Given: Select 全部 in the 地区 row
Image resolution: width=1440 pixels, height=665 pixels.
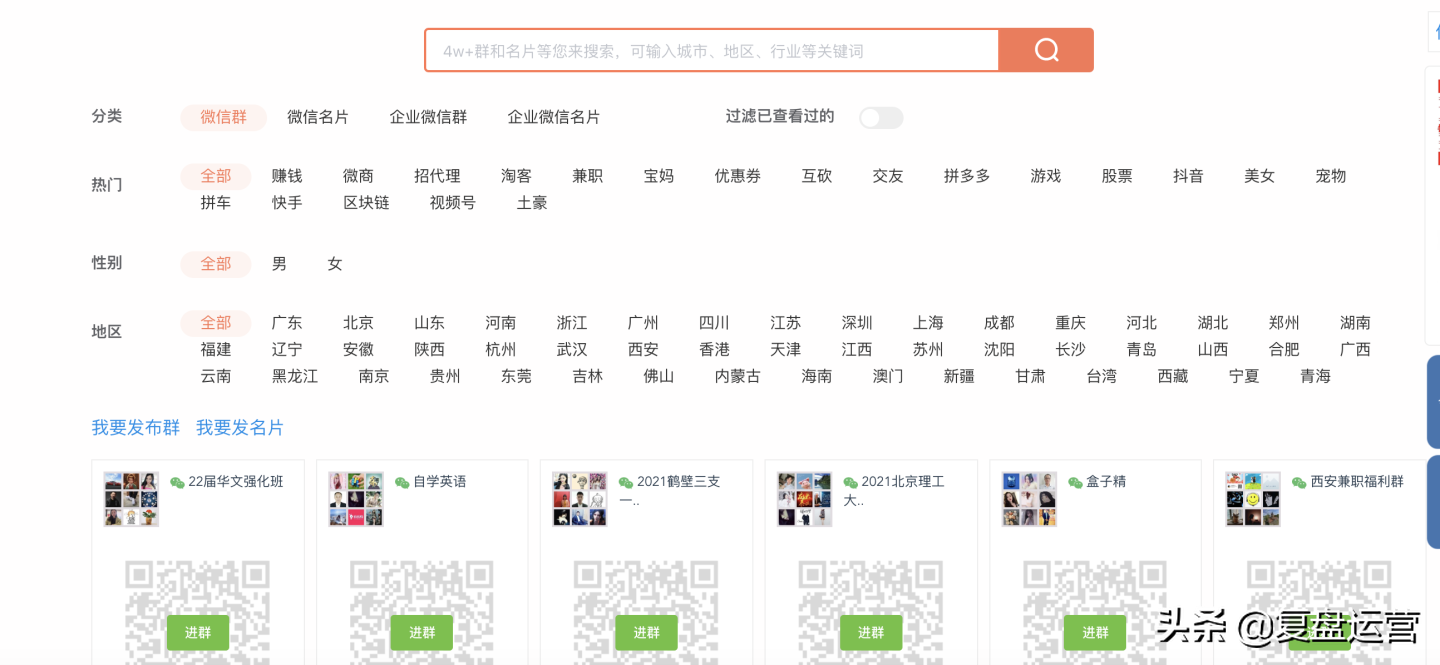Looking at the screenshot, I should (x=216, y=323).
